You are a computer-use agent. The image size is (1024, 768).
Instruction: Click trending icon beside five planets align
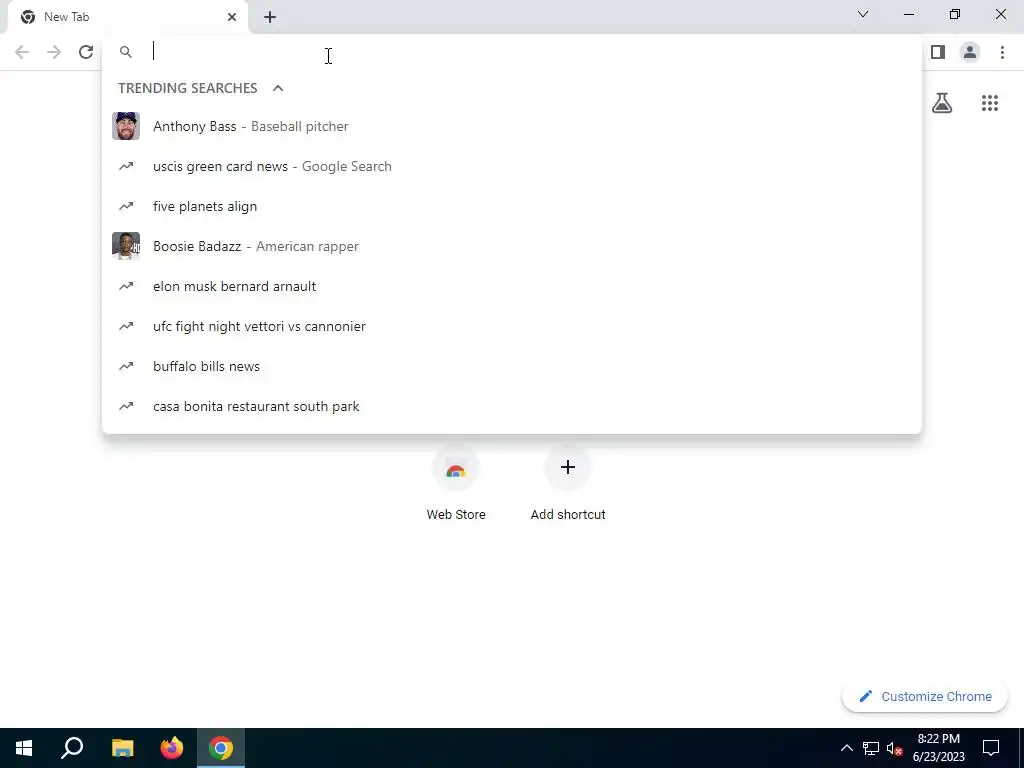point(126,206)
